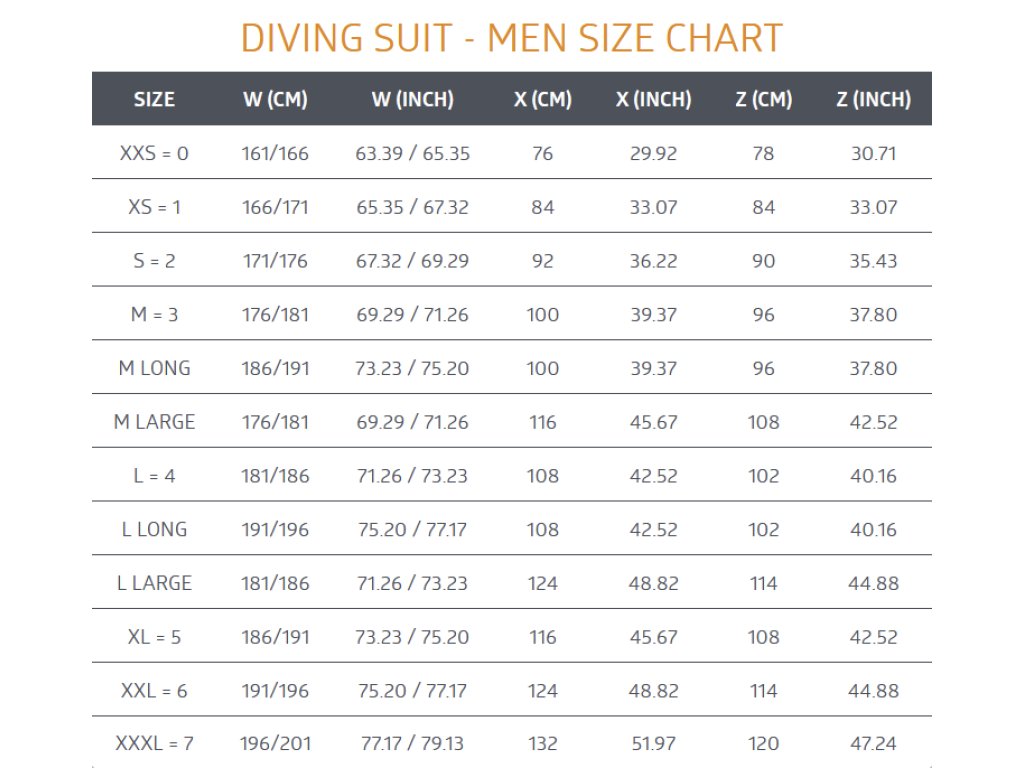Click the XXXL = 7 size label
Image resolution: width=1024 pixels, height=768 pixels.
click(x=154, y=744)
